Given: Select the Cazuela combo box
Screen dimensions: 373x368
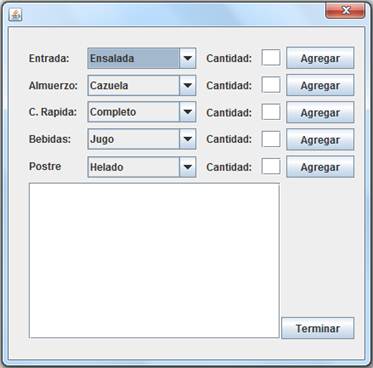Looking at the screenshot, I should pyautogui.click(x=142, y=85).
